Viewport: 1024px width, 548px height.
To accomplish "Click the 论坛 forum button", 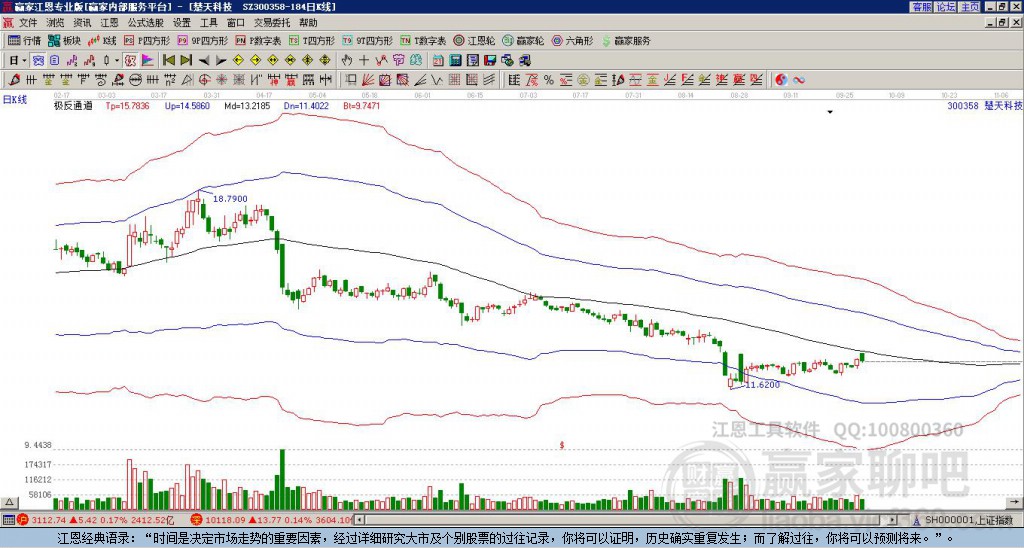I will pos(946,7).
